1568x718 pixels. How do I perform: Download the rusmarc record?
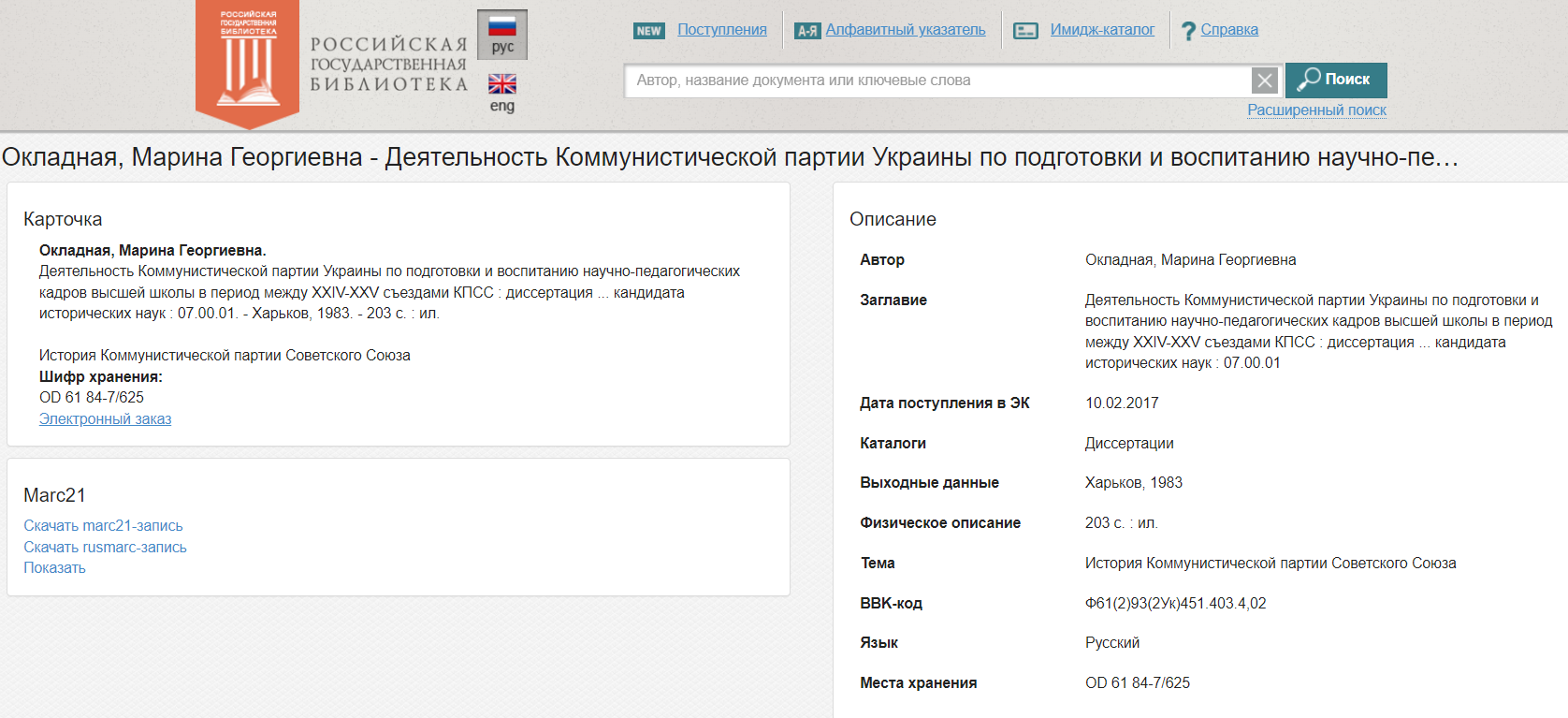105,548
